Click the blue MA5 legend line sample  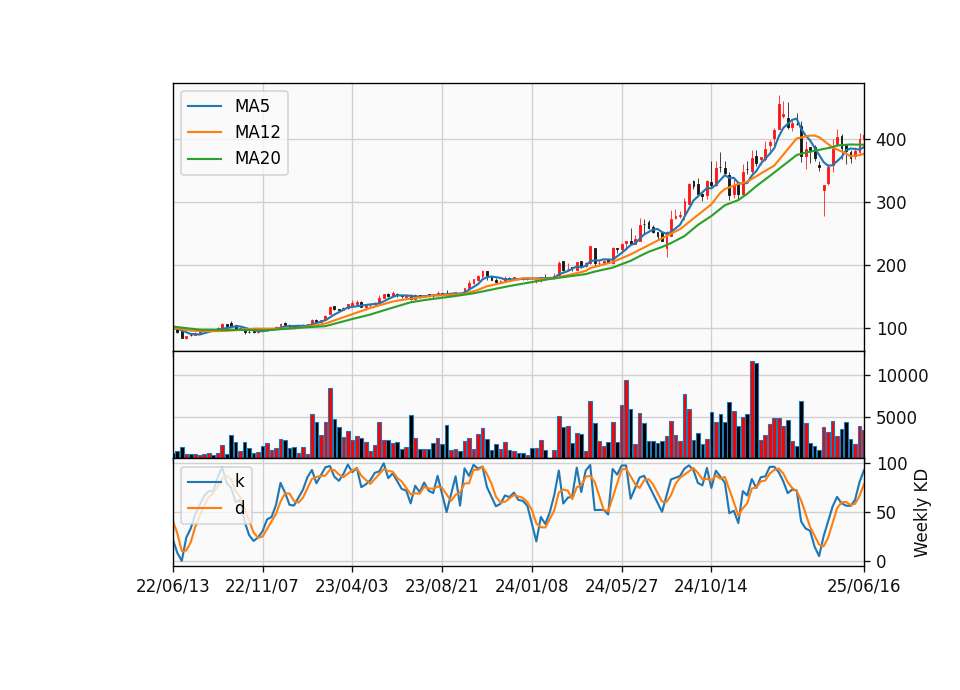tap(204, 106)
